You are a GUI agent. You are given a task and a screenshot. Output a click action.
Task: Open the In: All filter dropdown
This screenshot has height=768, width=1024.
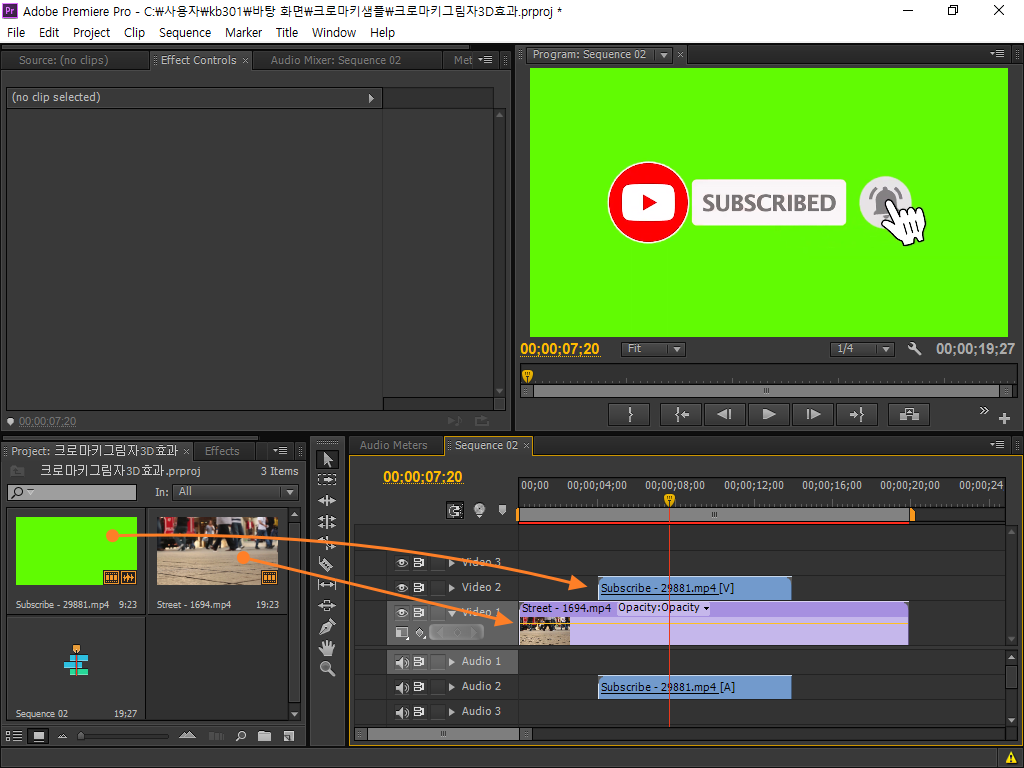pyautogui.click(x=235, y=492)
